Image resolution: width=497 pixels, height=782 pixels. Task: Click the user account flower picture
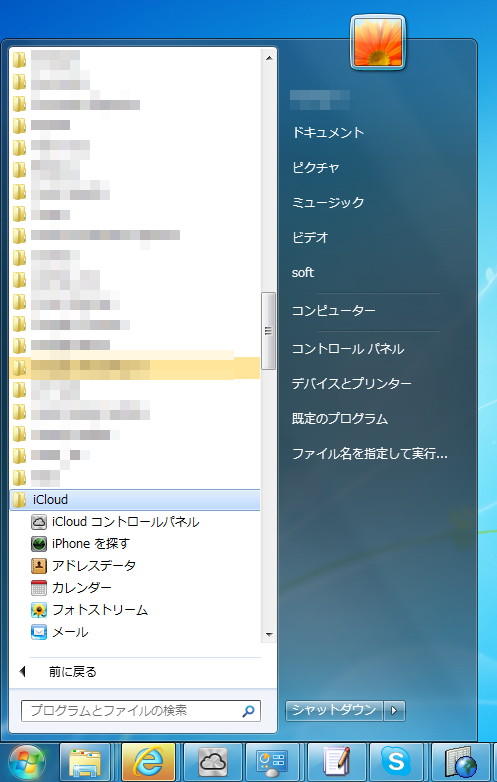pos(378,42)
